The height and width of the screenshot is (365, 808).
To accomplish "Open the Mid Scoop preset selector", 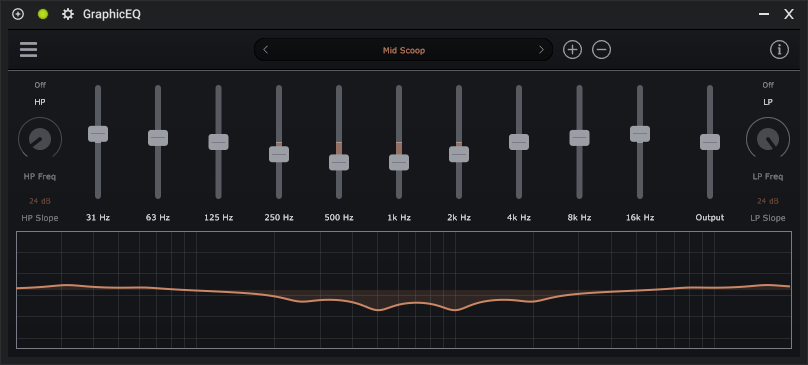I will tap(403, 50).
